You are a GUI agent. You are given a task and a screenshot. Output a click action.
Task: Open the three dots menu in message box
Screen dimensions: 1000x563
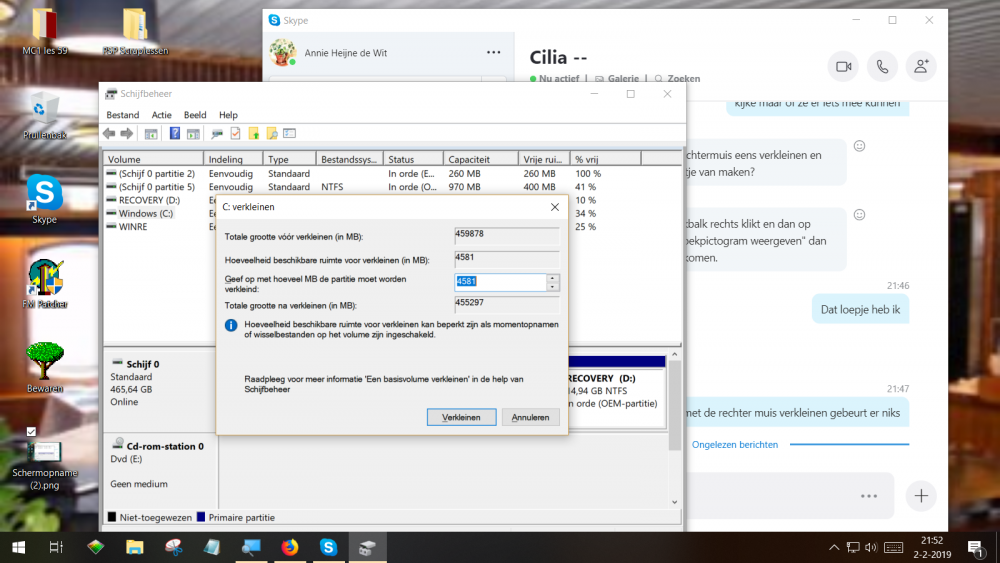pyautogui.click(x=869, y=495)
